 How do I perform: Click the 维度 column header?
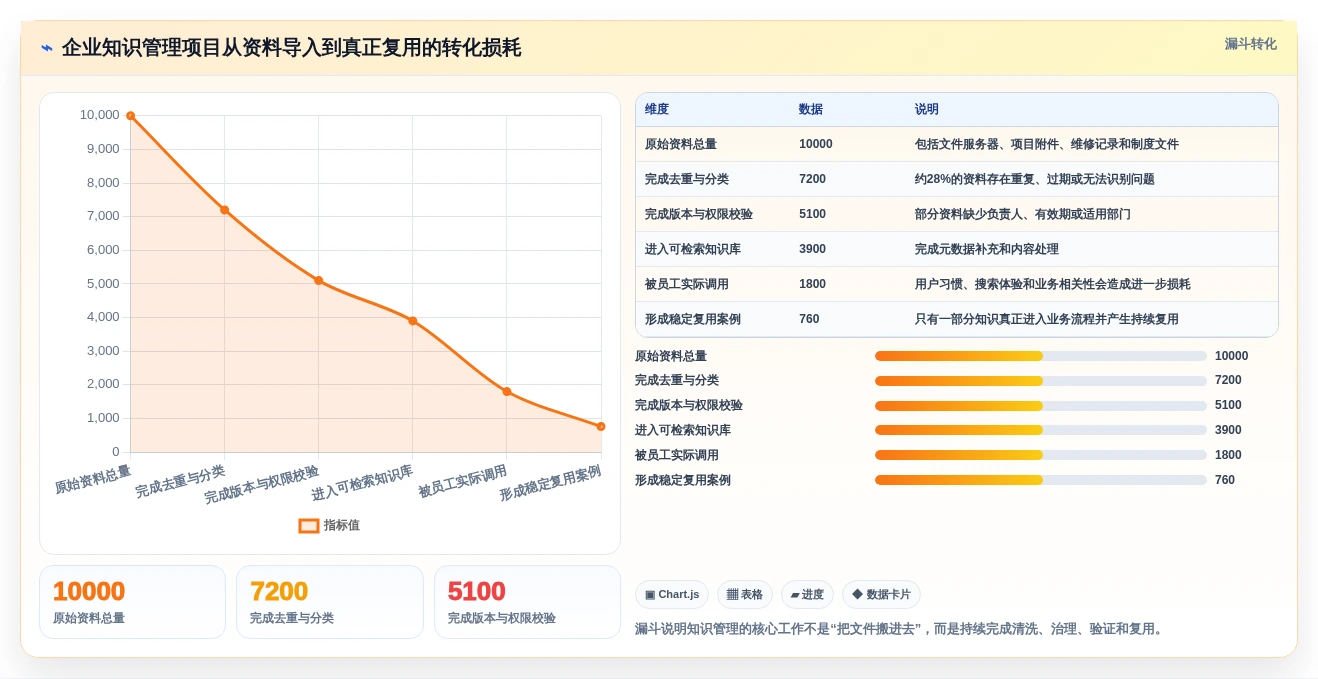pos(657,110)
